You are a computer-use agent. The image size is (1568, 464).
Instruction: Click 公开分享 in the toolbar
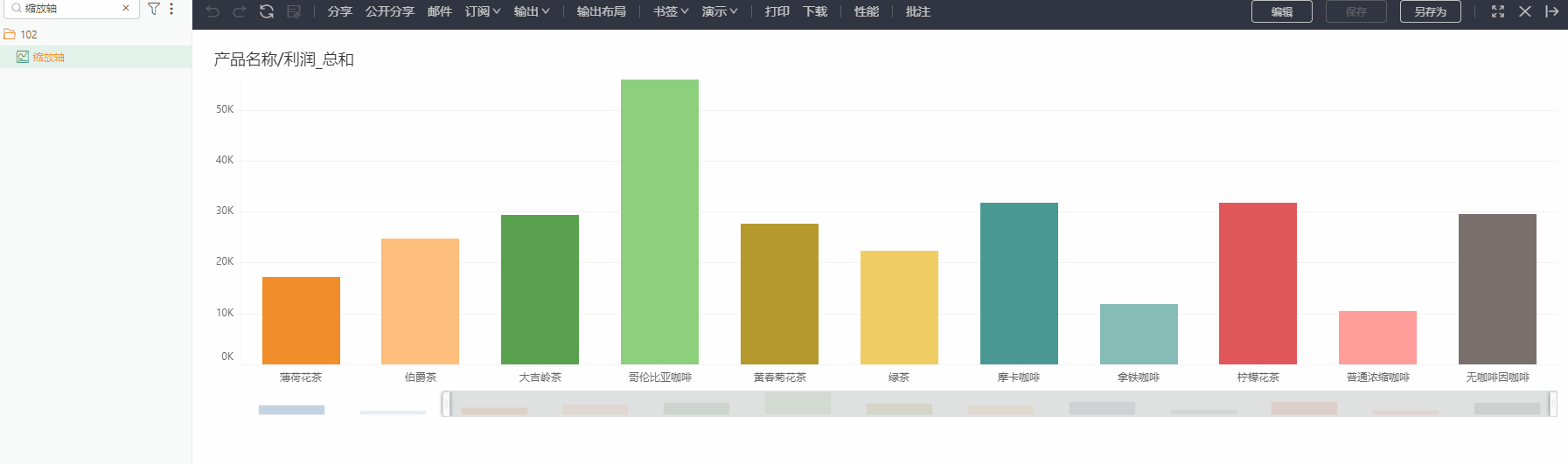(x=390, y=11)
